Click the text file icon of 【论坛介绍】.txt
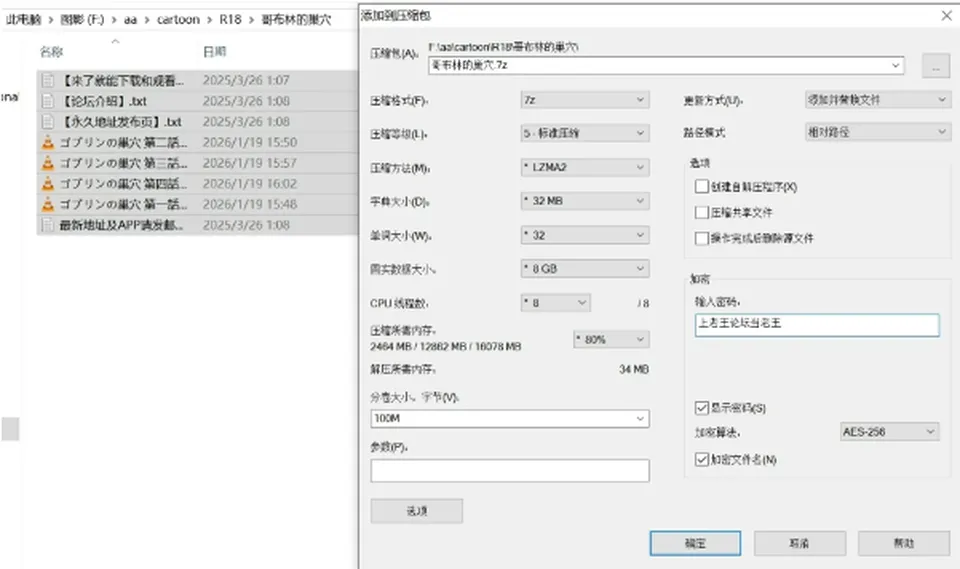 tap(48, 101)
